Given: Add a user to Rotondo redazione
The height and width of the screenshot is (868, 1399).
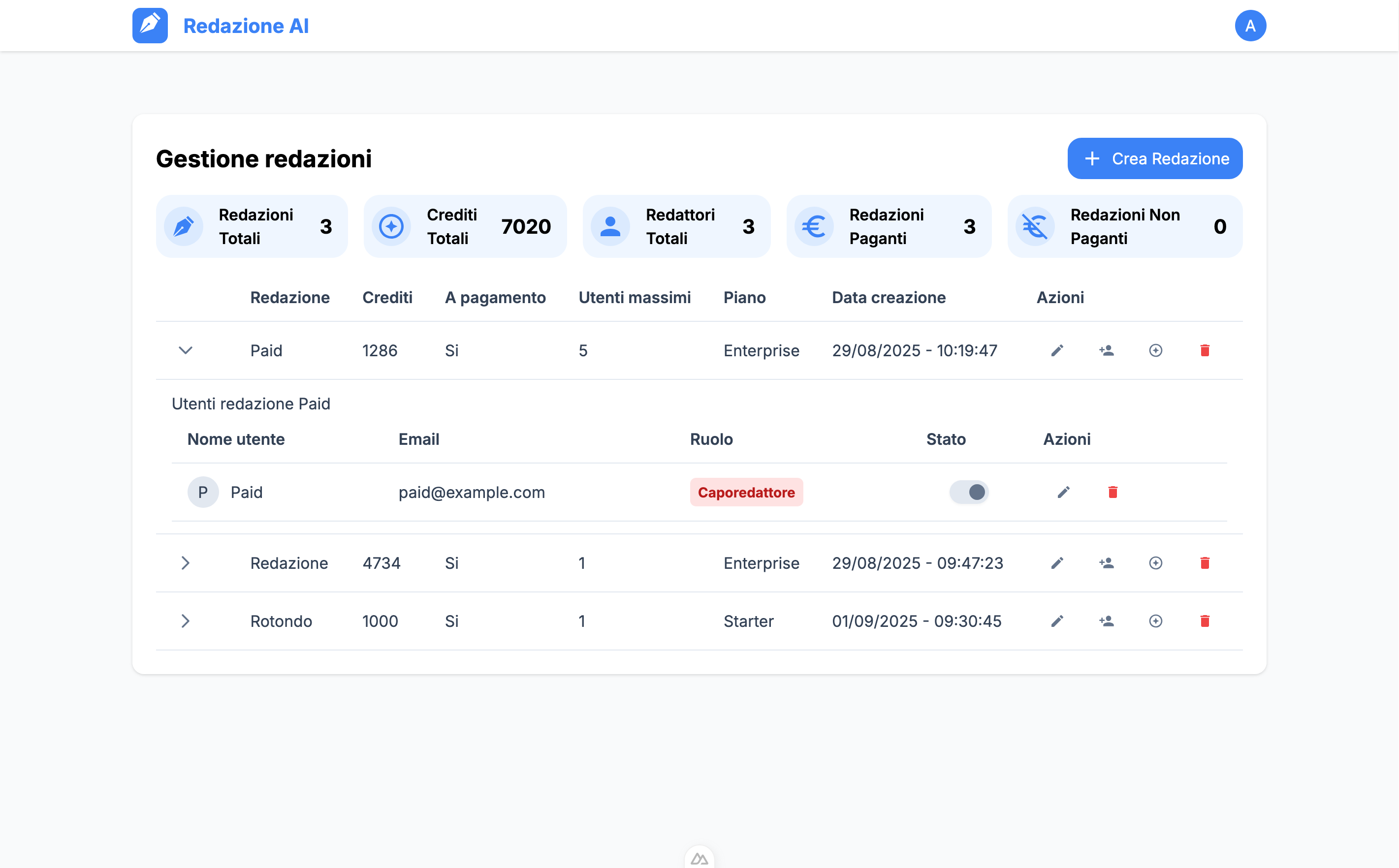Looking at the screenshot, I should coord(1106,620).
